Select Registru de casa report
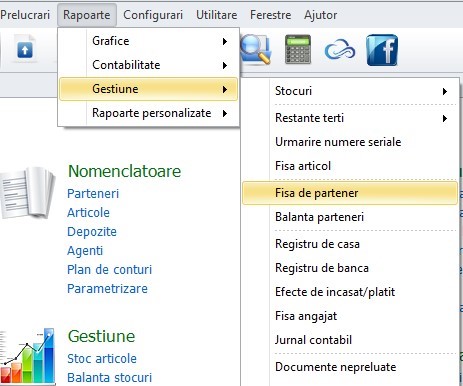The height and width of the screenshot is (386, 463). pyautogui.click(x=350, y=244)
